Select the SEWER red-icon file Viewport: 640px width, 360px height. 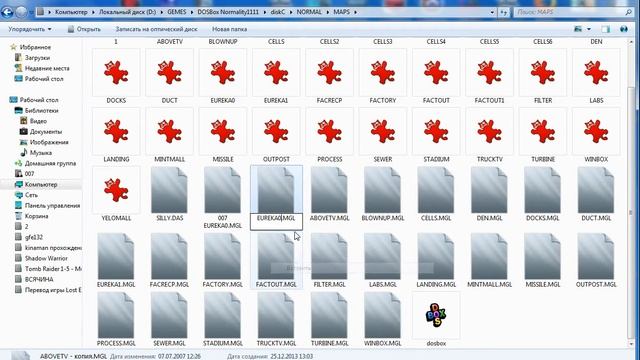tap(383, 136)
